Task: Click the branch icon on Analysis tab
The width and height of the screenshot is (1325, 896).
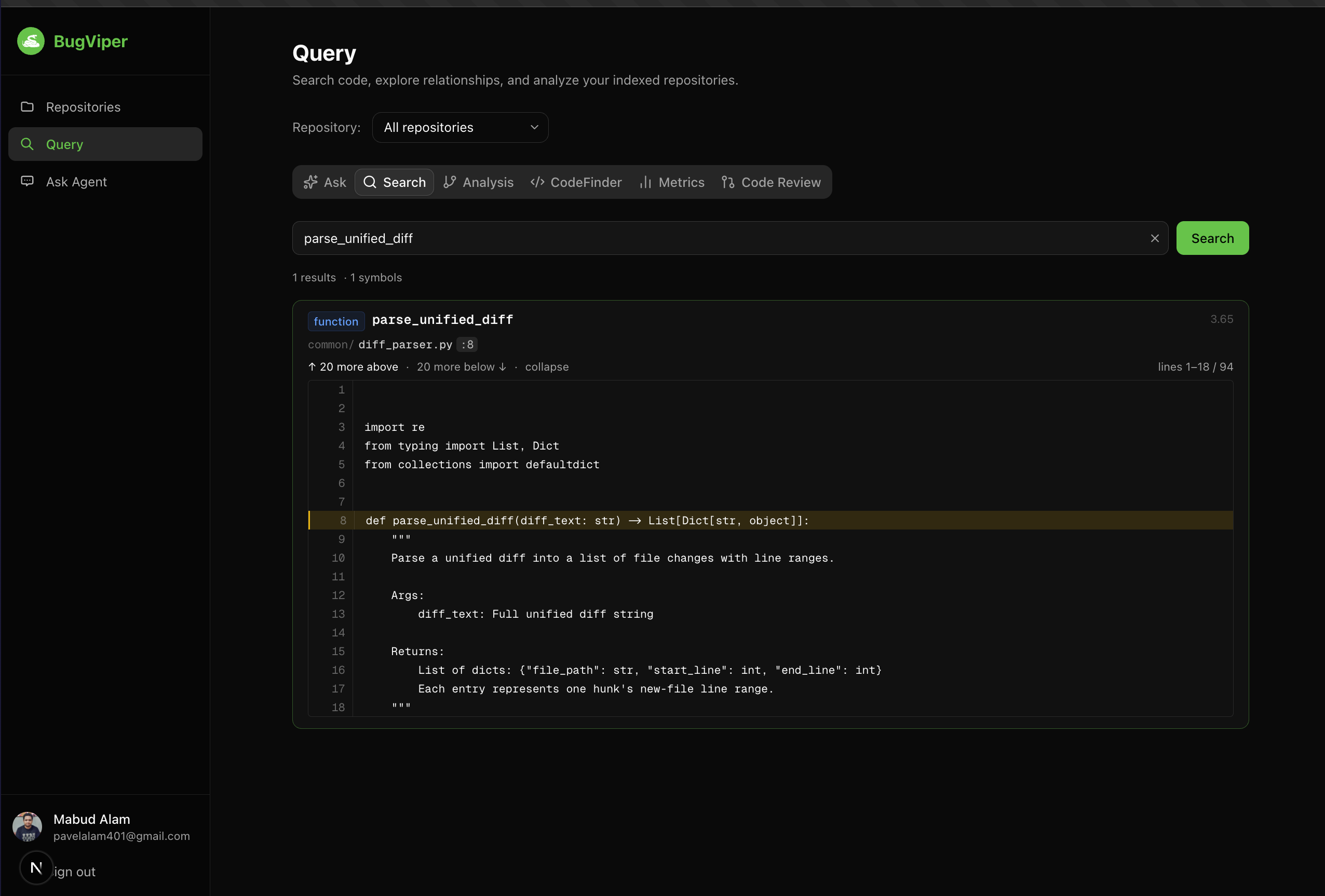Action: coord(449,182)
